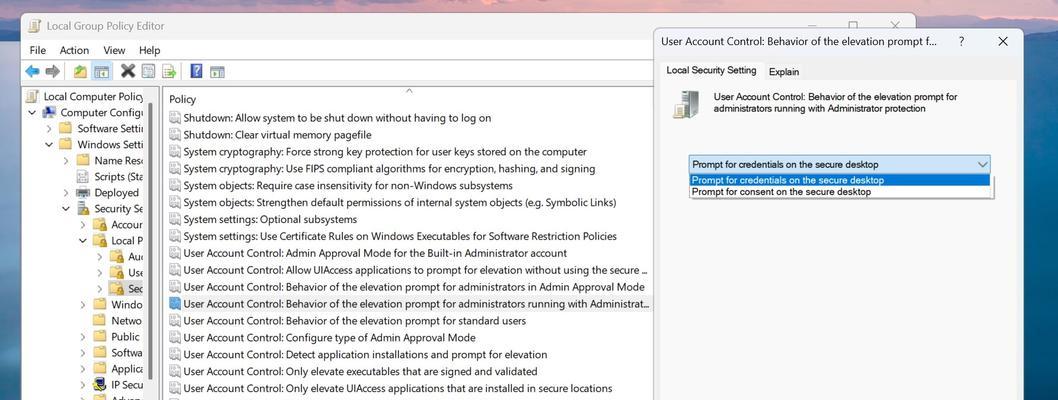Image resolution: width=1058 pixels, height=400 pixels.
Task: Choose Prompt for consent on the secure desktop
Action: (840, 192)
